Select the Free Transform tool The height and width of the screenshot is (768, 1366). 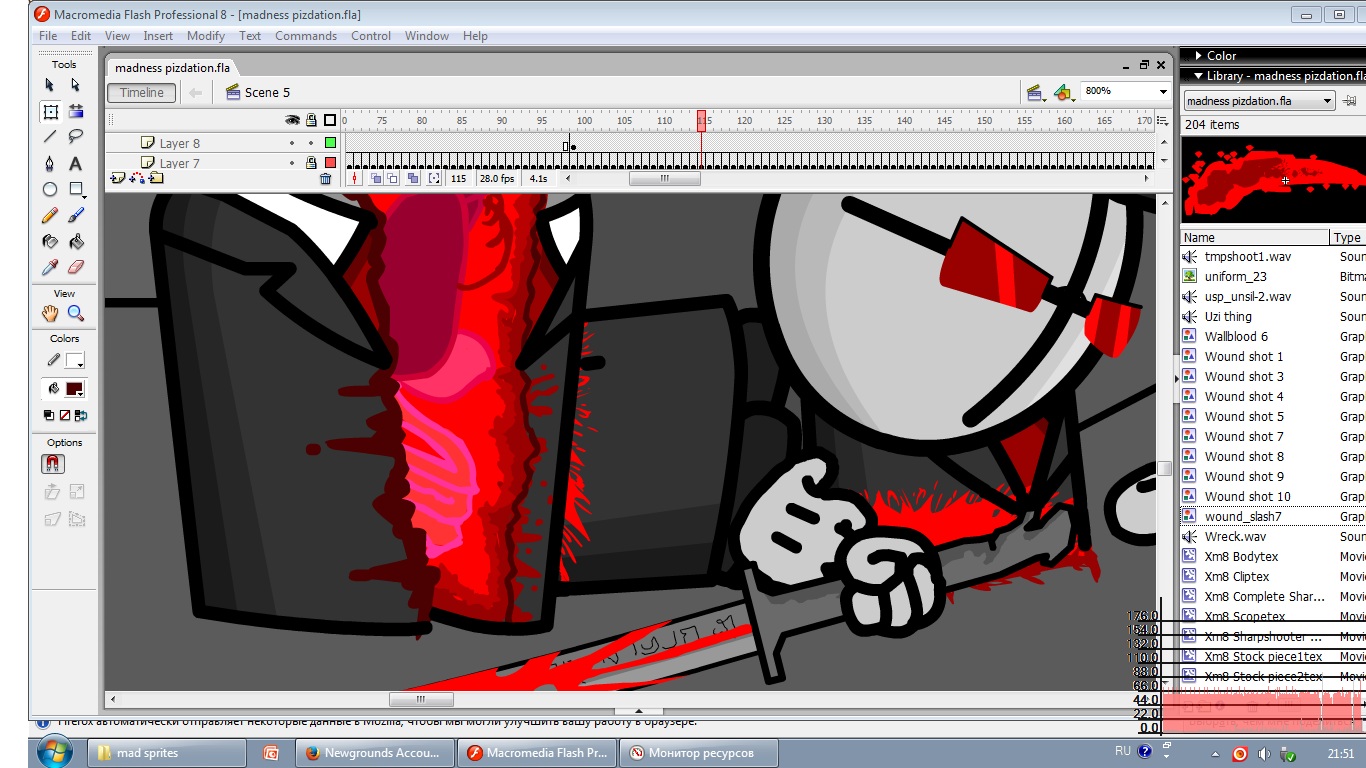[50, 111]
